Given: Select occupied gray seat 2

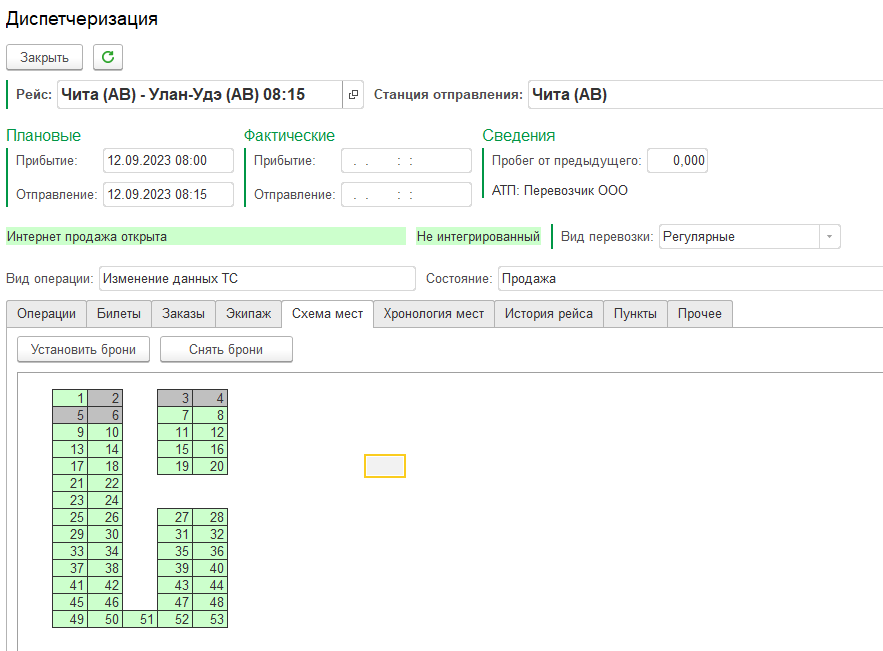Looking at the screenshot, I should 105,398.
